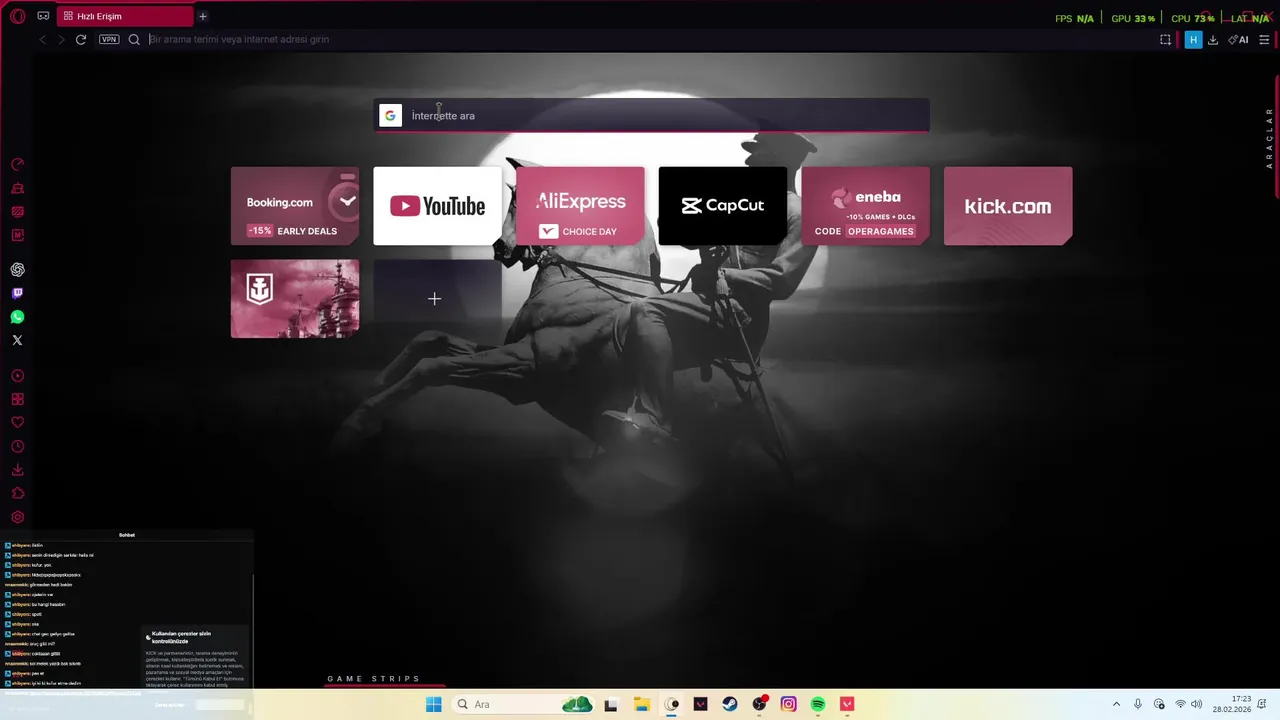Viewport: 1280px width, 720px height.
Task: Open Instagram from the taskbar
Action: [x=788, y=704]
